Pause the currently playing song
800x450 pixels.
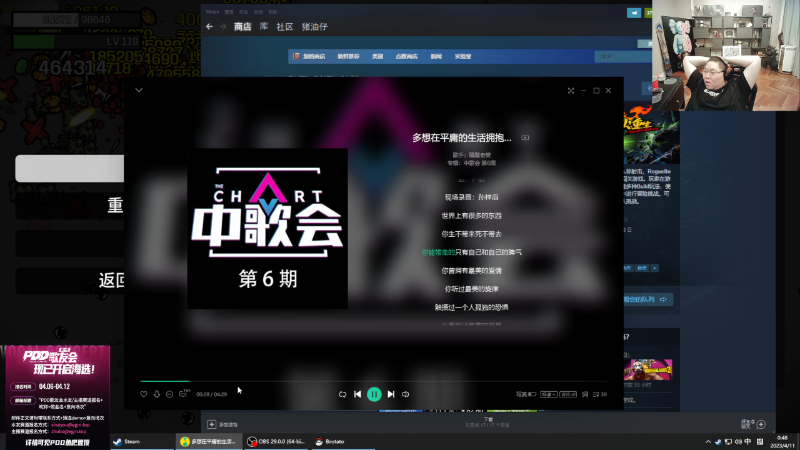point(374,394)
